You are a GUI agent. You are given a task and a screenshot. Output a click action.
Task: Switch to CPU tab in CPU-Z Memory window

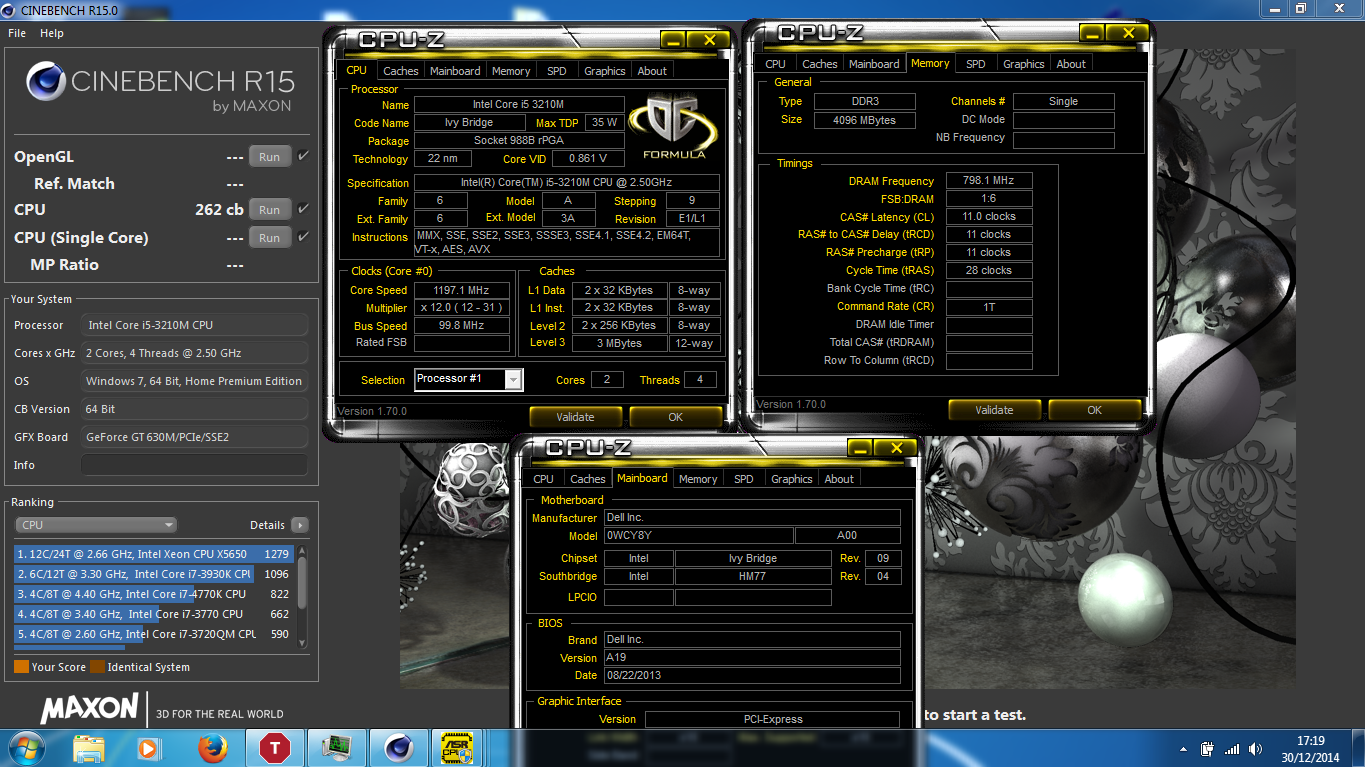pyautogui.click(x=776, y=64)
